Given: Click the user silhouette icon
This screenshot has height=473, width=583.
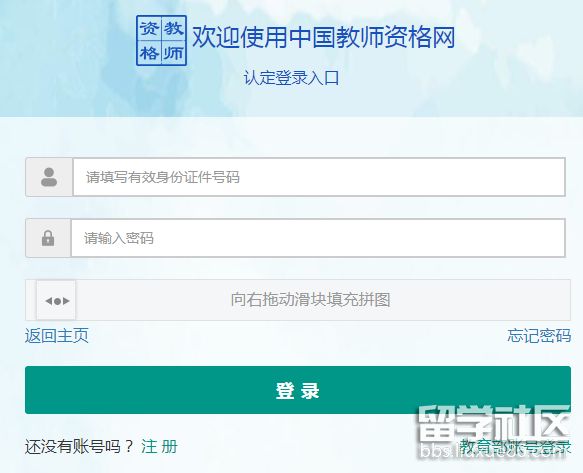Looking at the screenshot, I should [49, 177].
